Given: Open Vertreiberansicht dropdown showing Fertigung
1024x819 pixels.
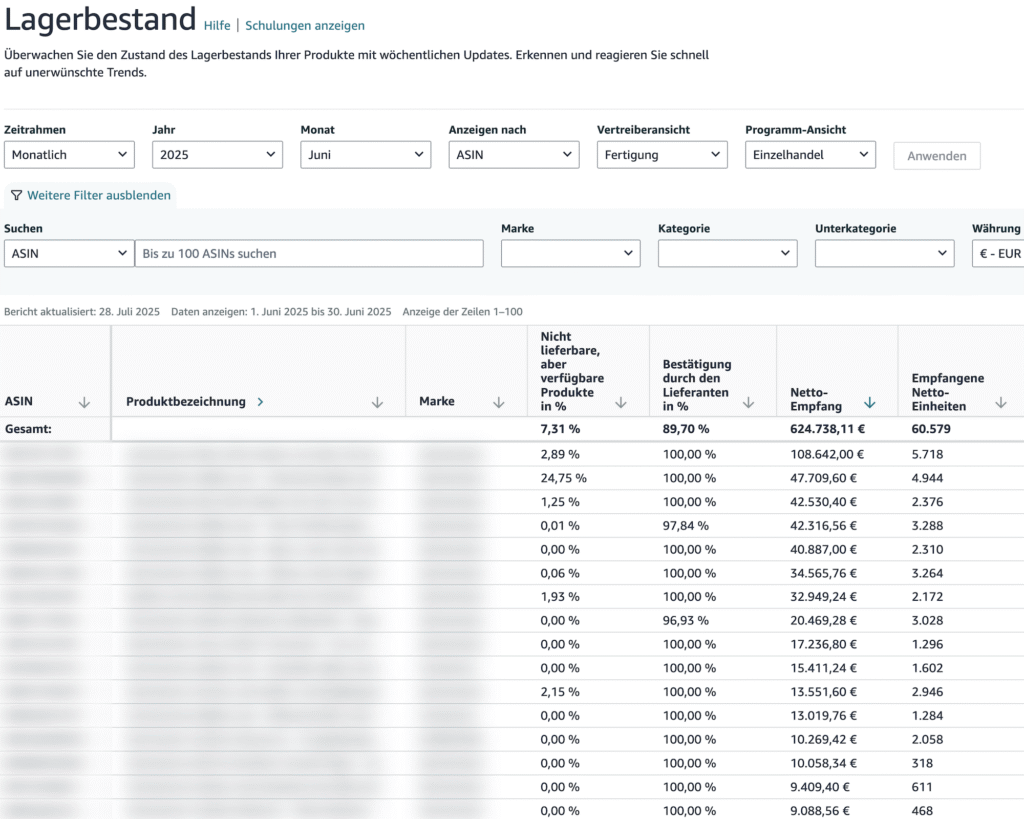Looking at the screenshot, I should coord(661,155).
